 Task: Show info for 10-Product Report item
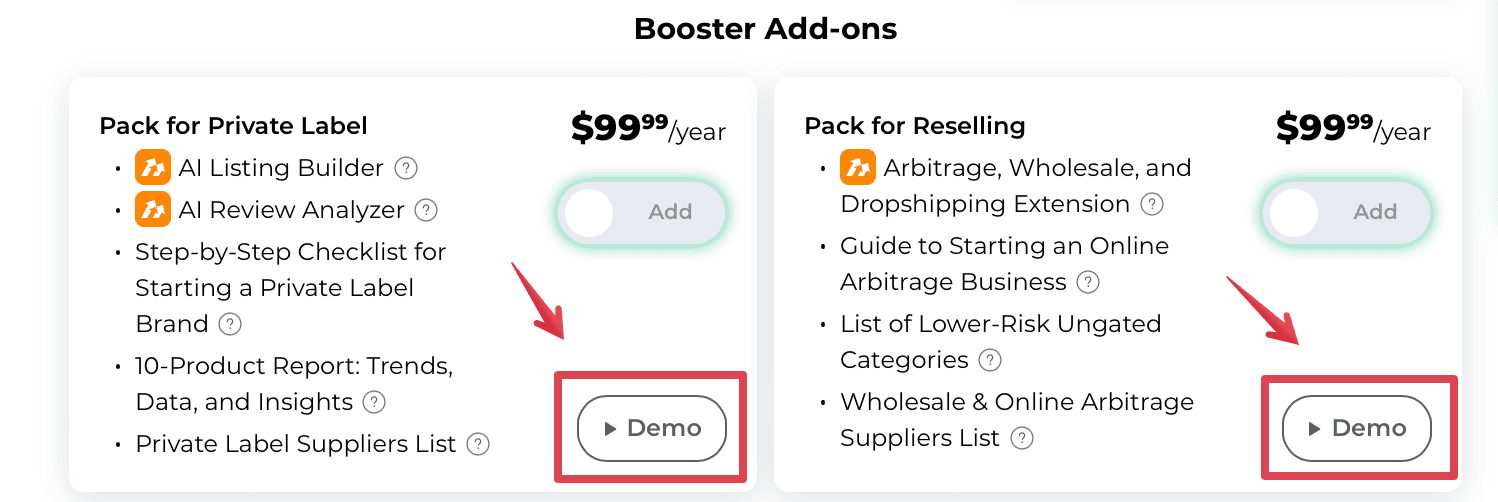tap(374, 402)
